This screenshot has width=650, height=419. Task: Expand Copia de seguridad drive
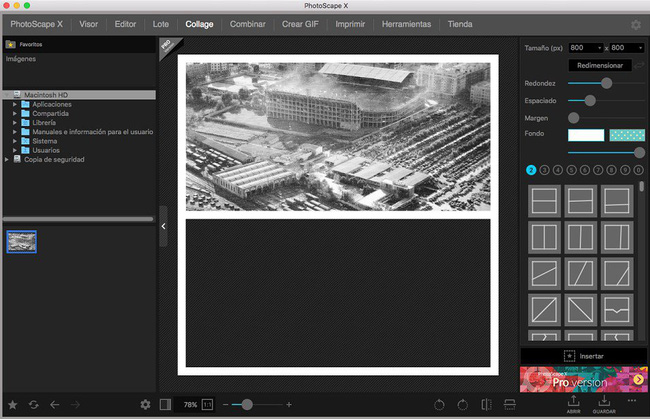tap(7, 160)
